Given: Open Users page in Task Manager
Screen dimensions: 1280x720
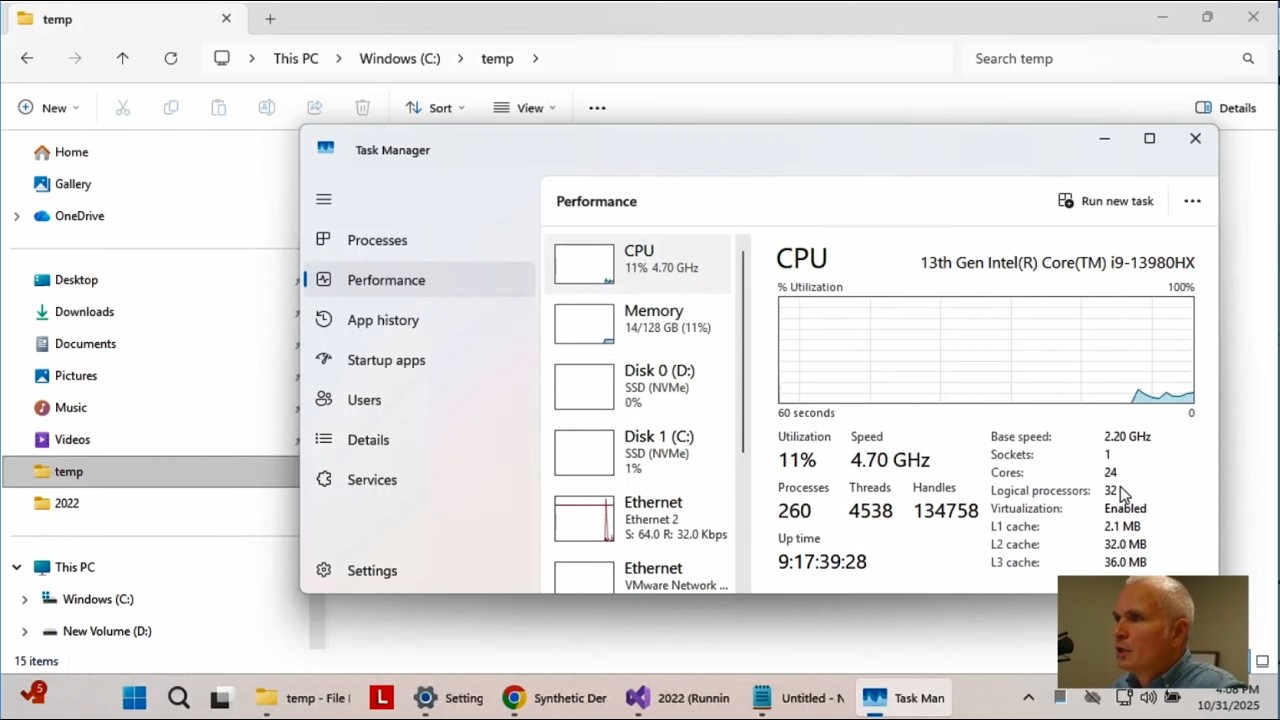Looking at the screenshot, I should pos(419,400).
